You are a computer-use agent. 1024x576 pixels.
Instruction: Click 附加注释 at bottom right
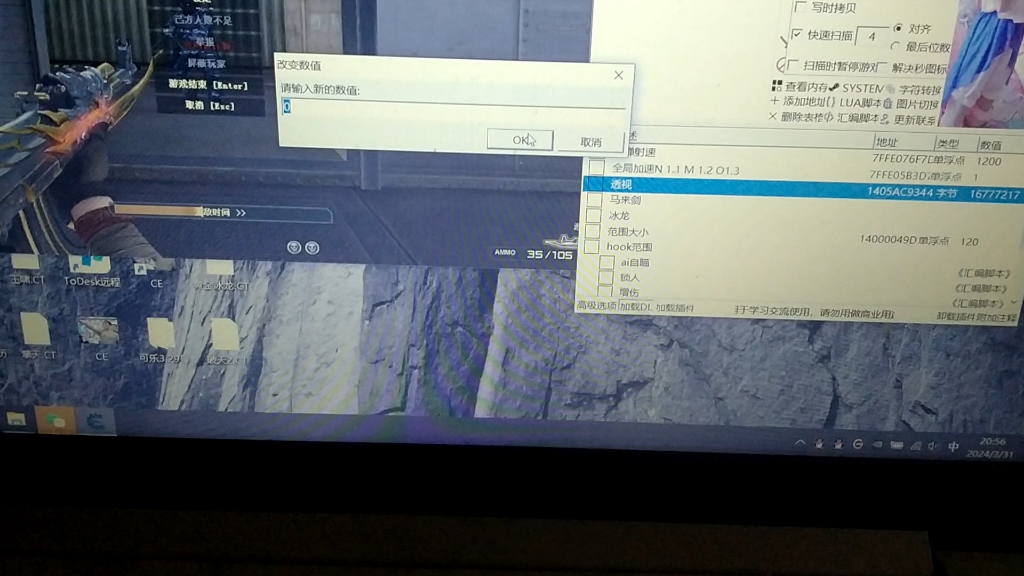point(997,317)
